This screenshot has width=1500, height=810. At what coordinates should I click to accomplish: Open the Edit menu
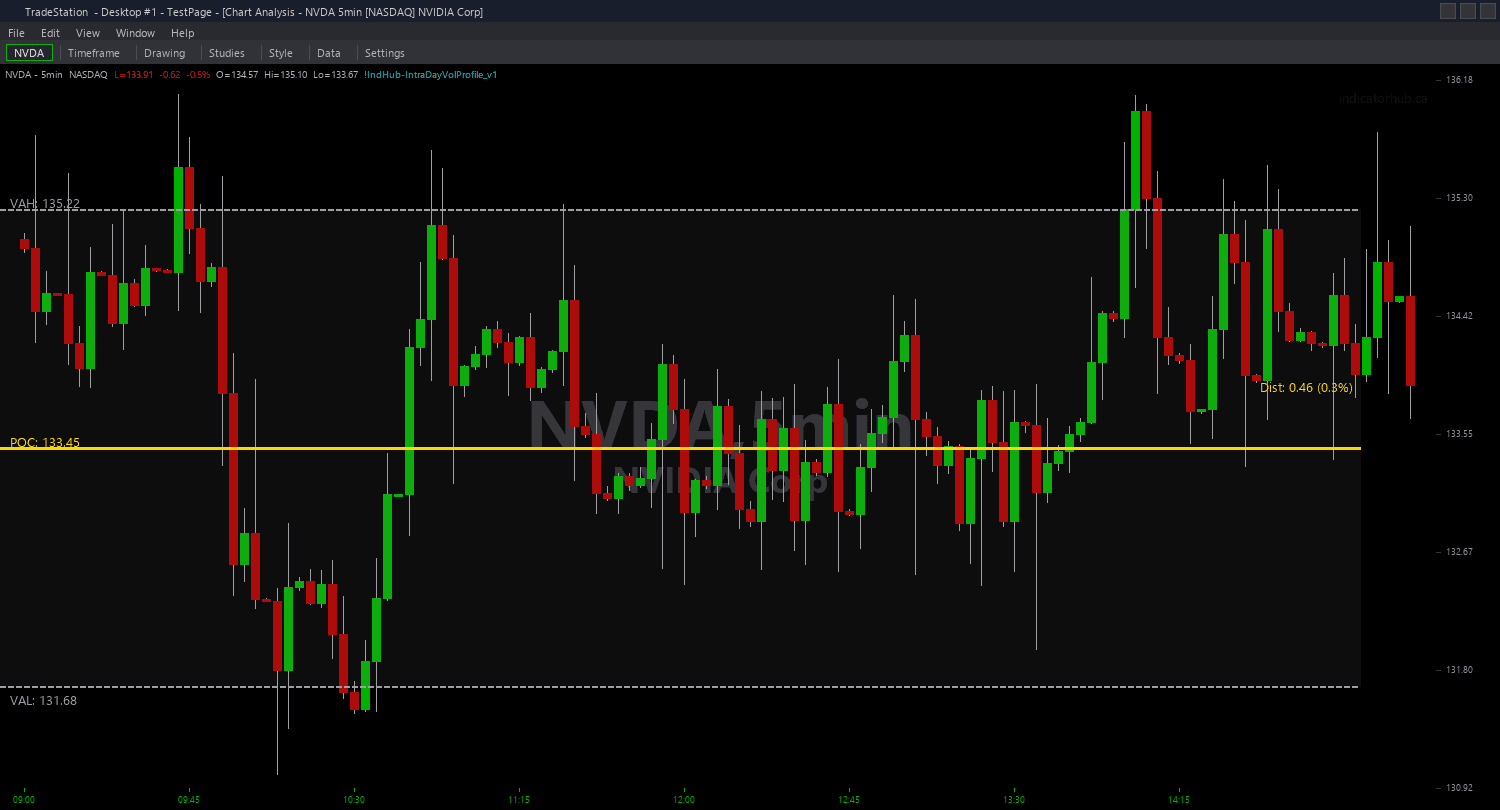49,32
